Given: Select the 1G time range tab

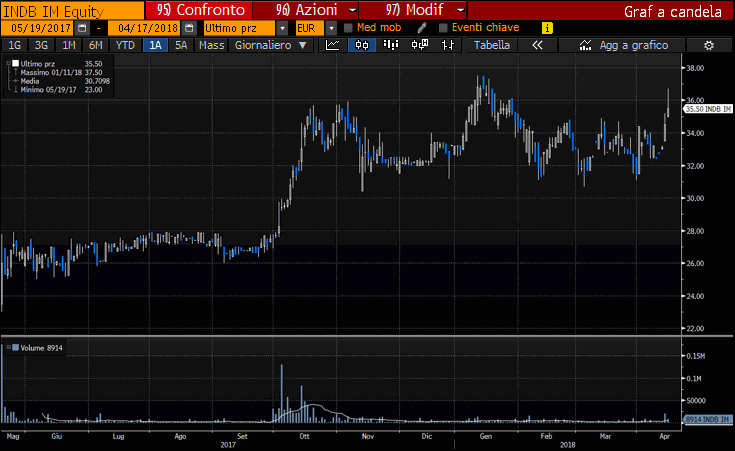Looking at the screenshot, I should point(15,45).
